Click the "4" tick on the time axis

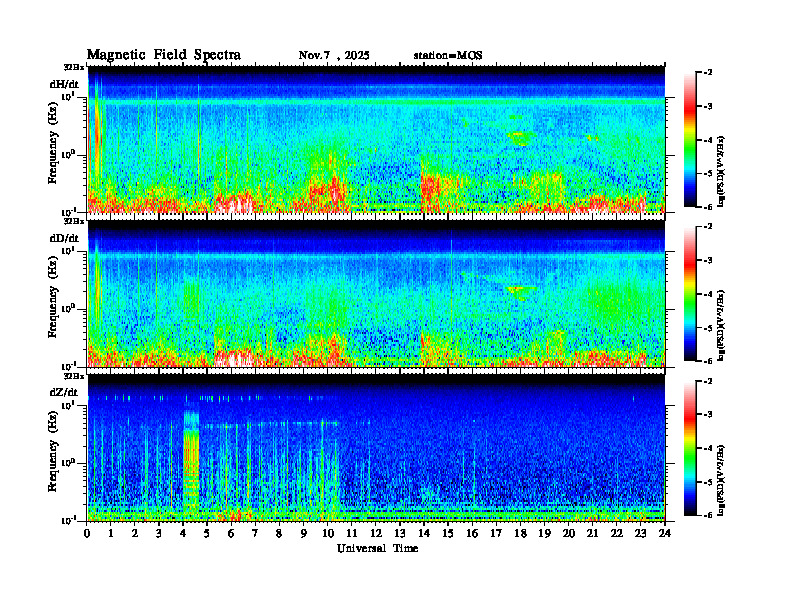[183, 533]
